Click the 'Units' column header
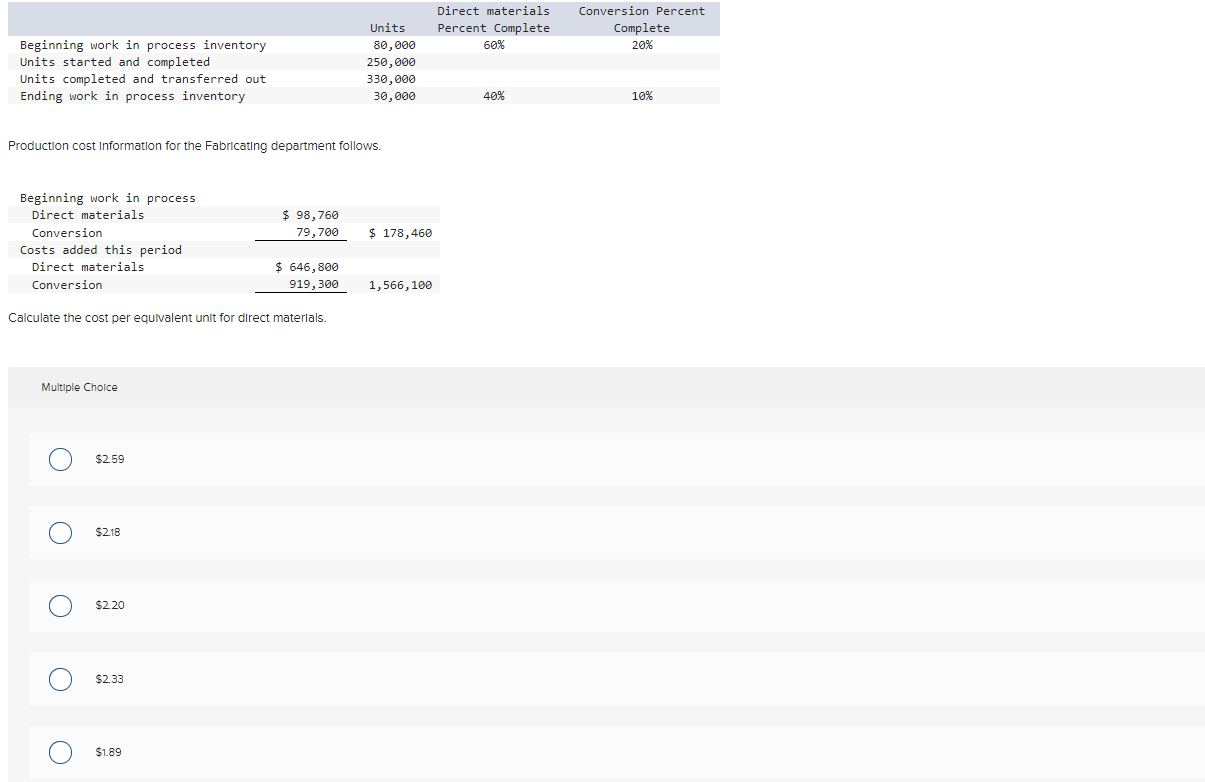Viewport: 1205px width, 782px height. click(x=388, y=28)
